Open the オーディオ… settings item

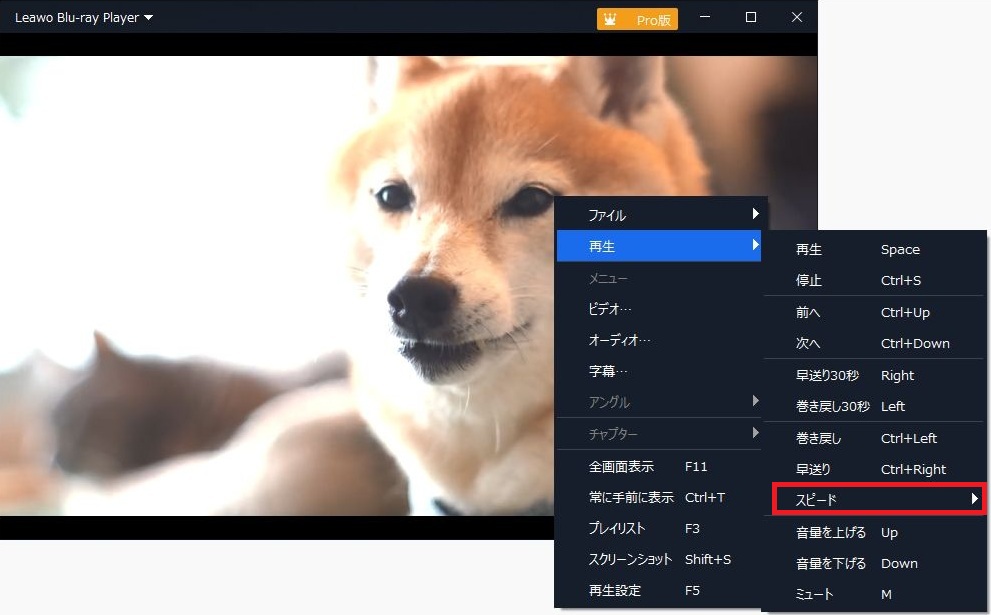(x=619, y=340)
